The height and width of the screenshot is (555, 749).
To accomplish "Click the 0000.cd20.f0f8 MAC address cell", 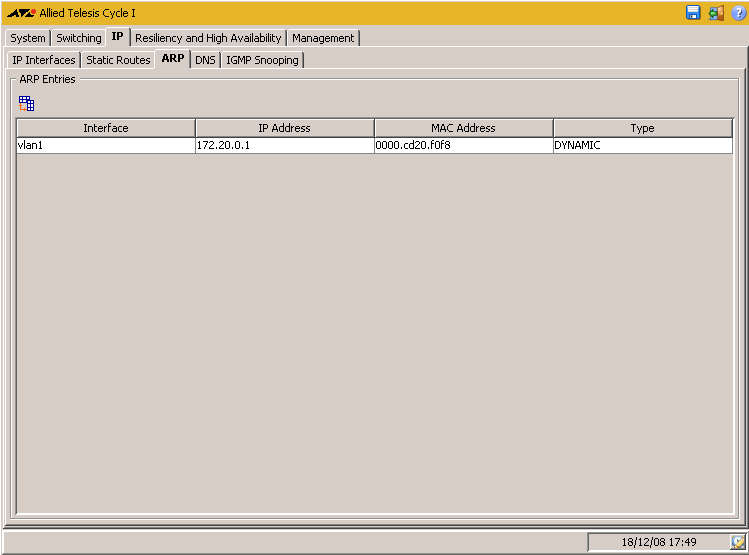I will (x=463, y=145).
